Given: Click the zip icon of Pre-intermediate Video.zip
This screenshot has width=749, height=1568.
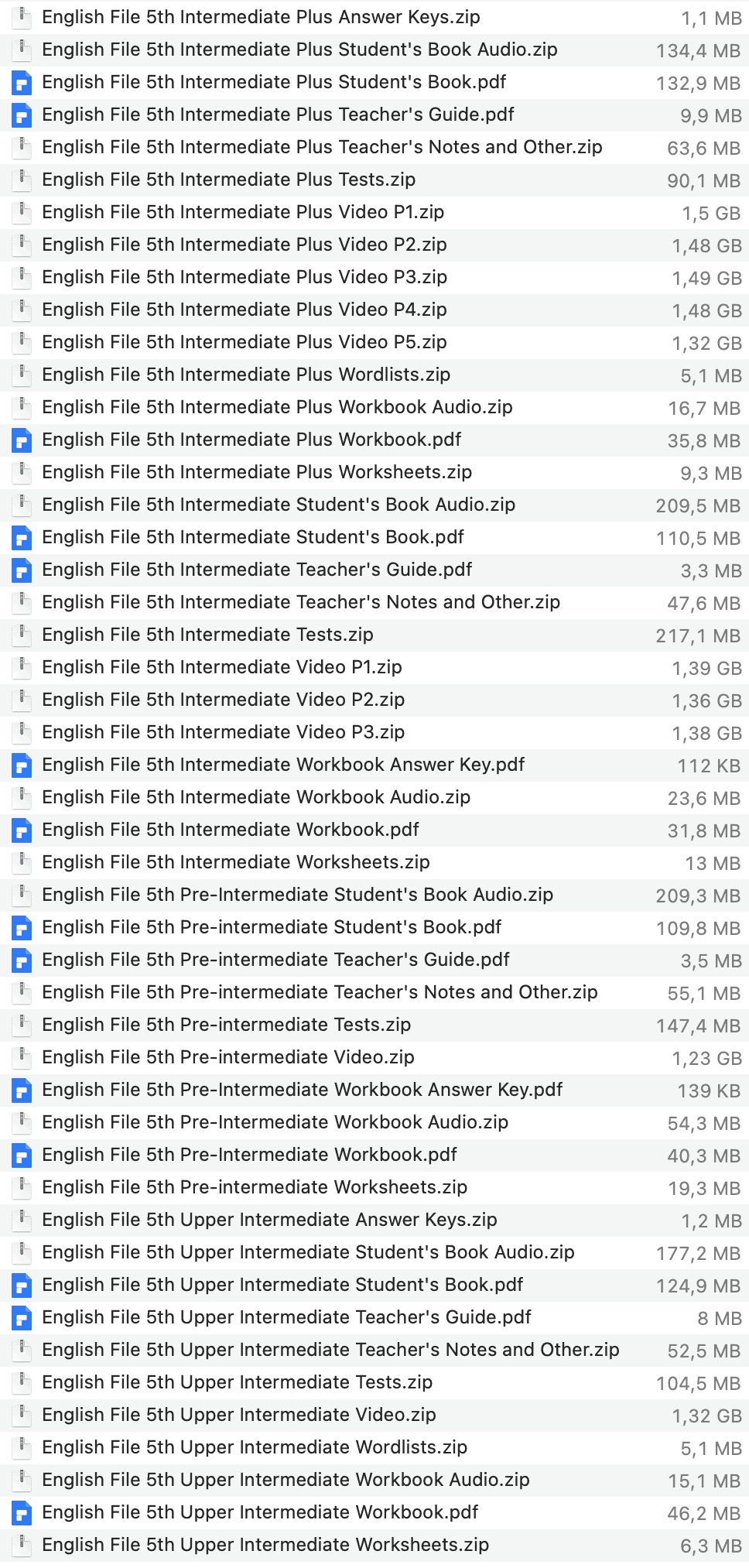Looking at the screenshot, I should (x=22, y=1056).
